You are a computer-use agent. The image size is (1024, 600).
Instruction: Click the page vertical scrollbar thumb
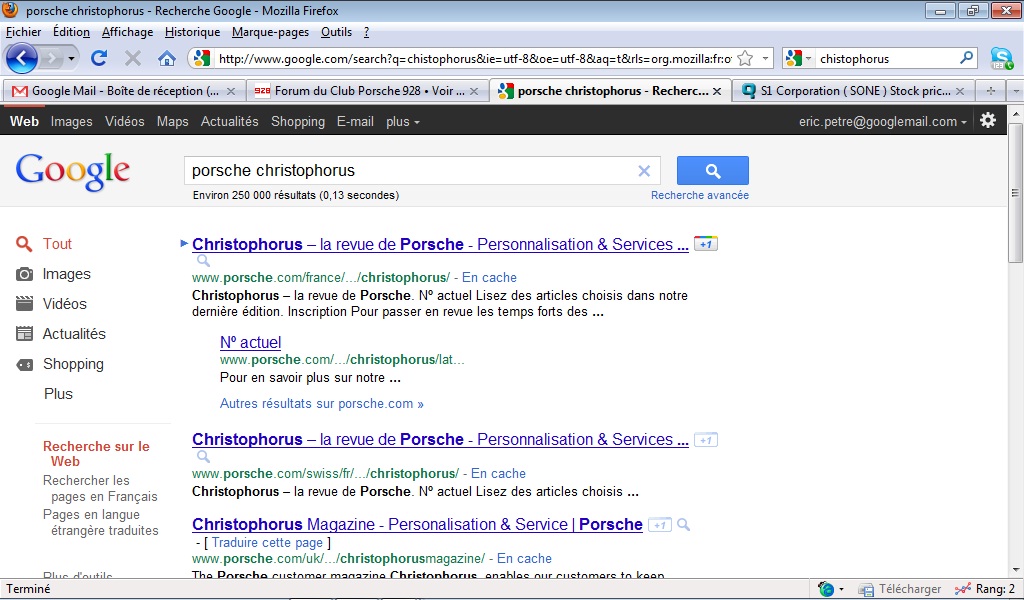1015,193
